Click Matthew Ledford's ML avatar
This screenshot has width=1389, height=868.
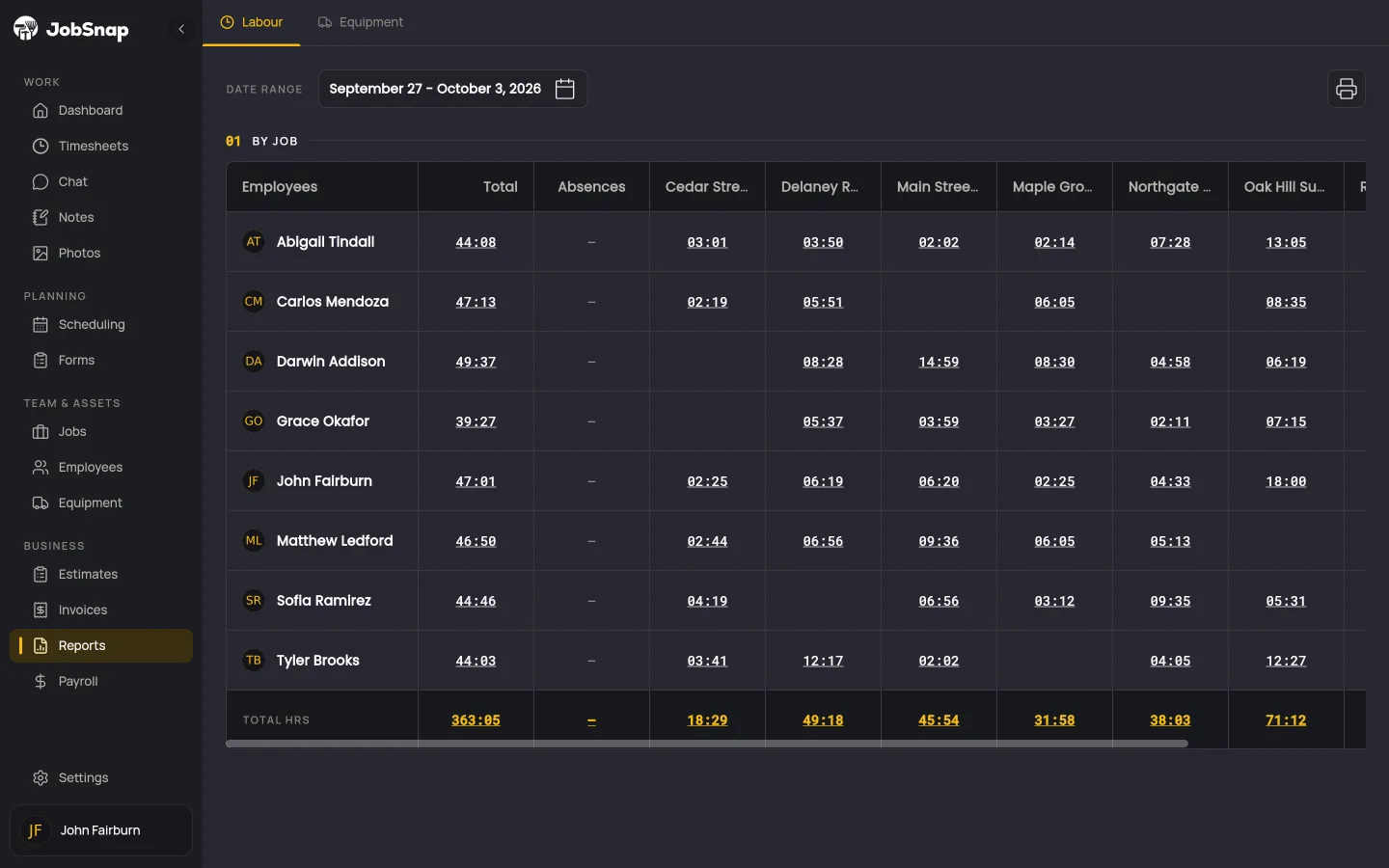[254, 541]
